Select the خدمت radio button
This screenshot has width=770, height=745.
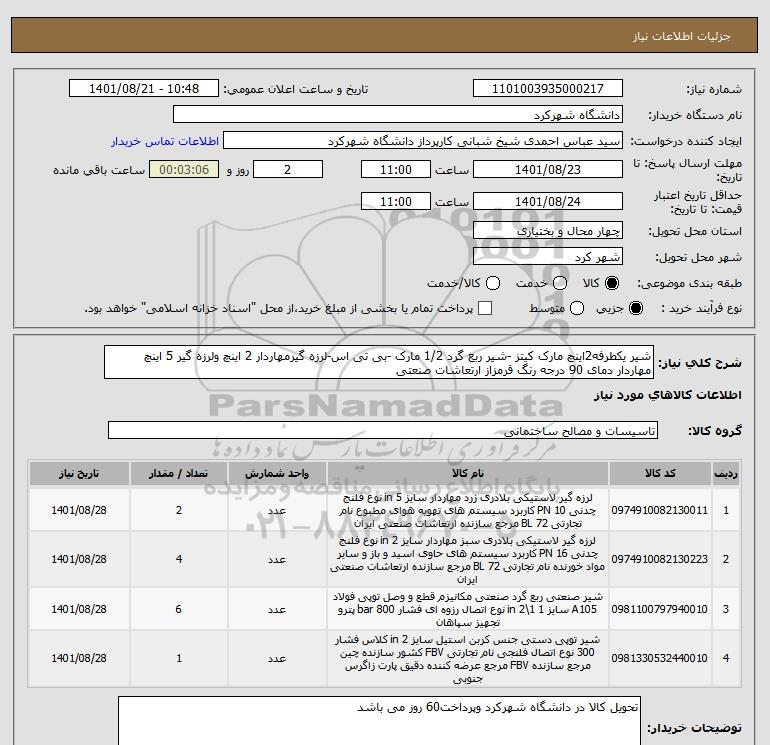[560, 283]
